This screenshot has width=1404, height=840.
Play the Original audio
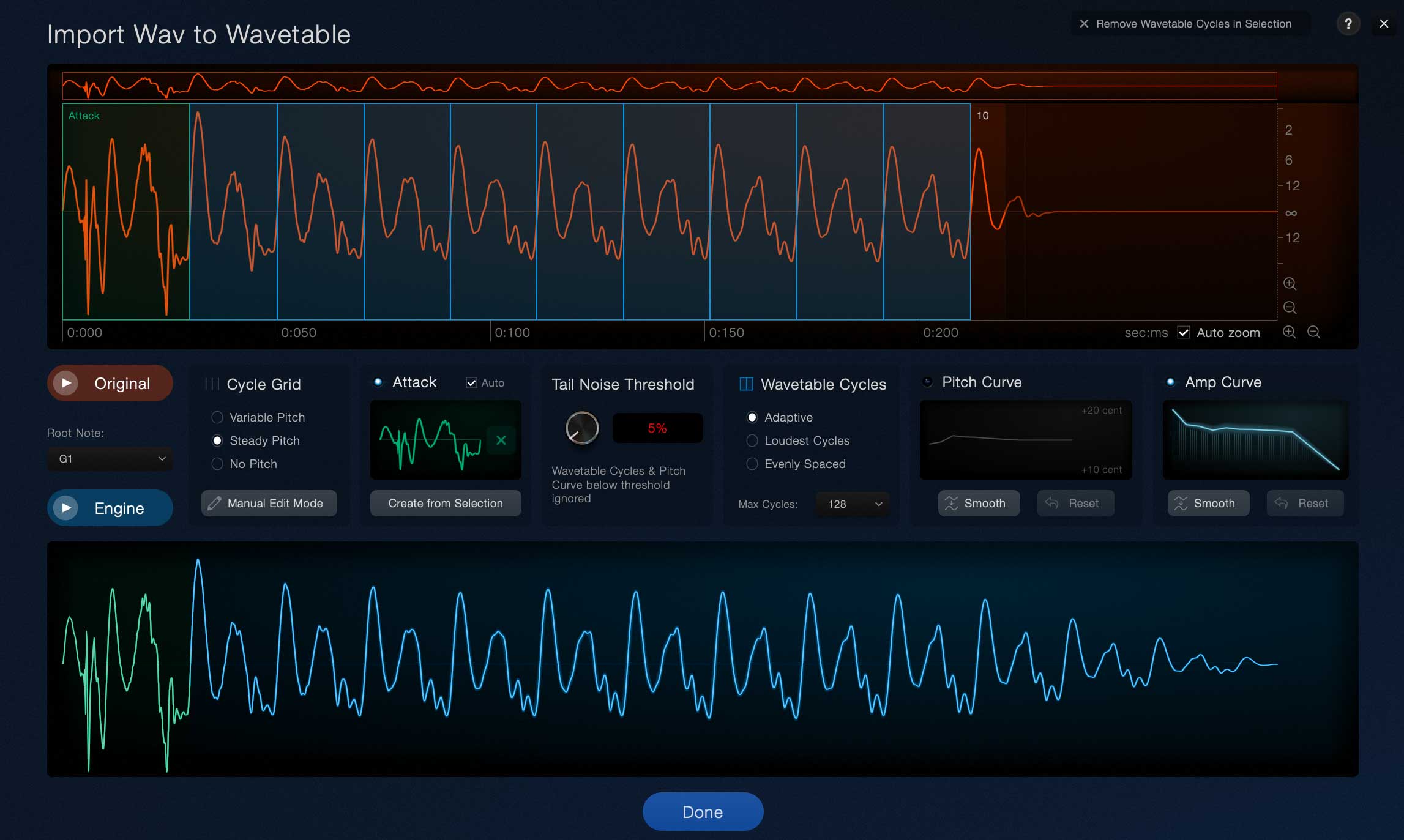click(65, 383)
